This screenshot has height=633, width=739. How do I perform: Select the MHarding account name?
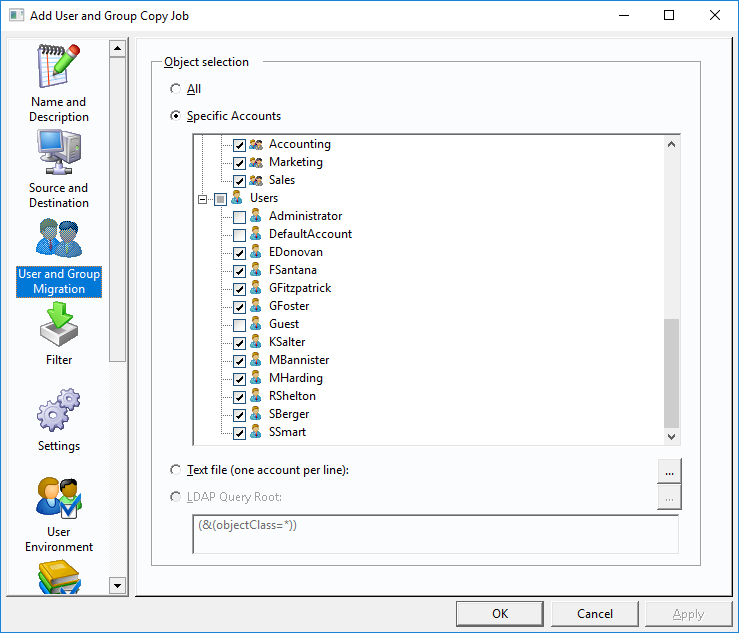[x=296, y=378]
